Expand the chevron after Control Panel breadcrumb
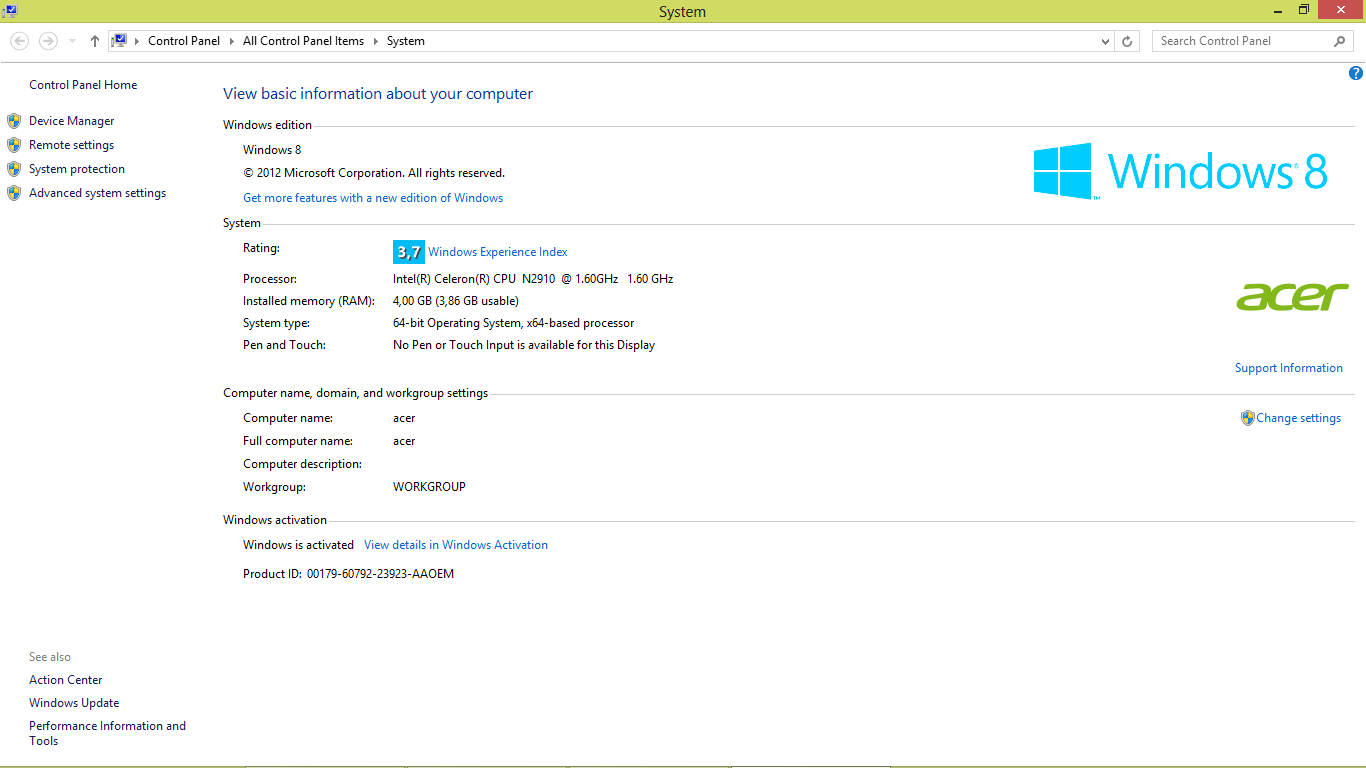The image size is (1366, 768). (x=232, y=41)
